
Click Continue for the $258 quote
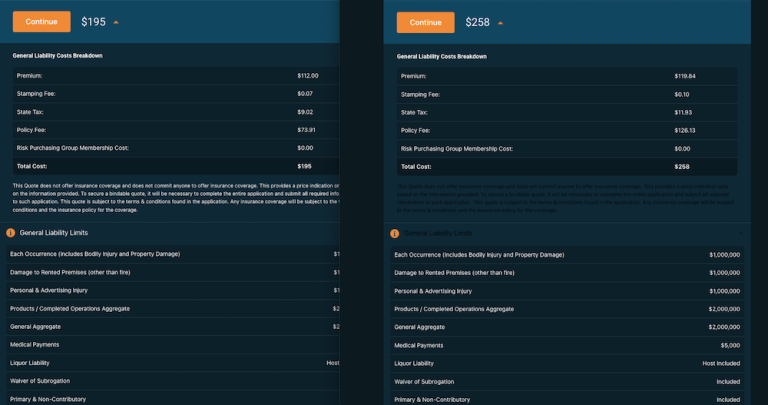[425, 22]
